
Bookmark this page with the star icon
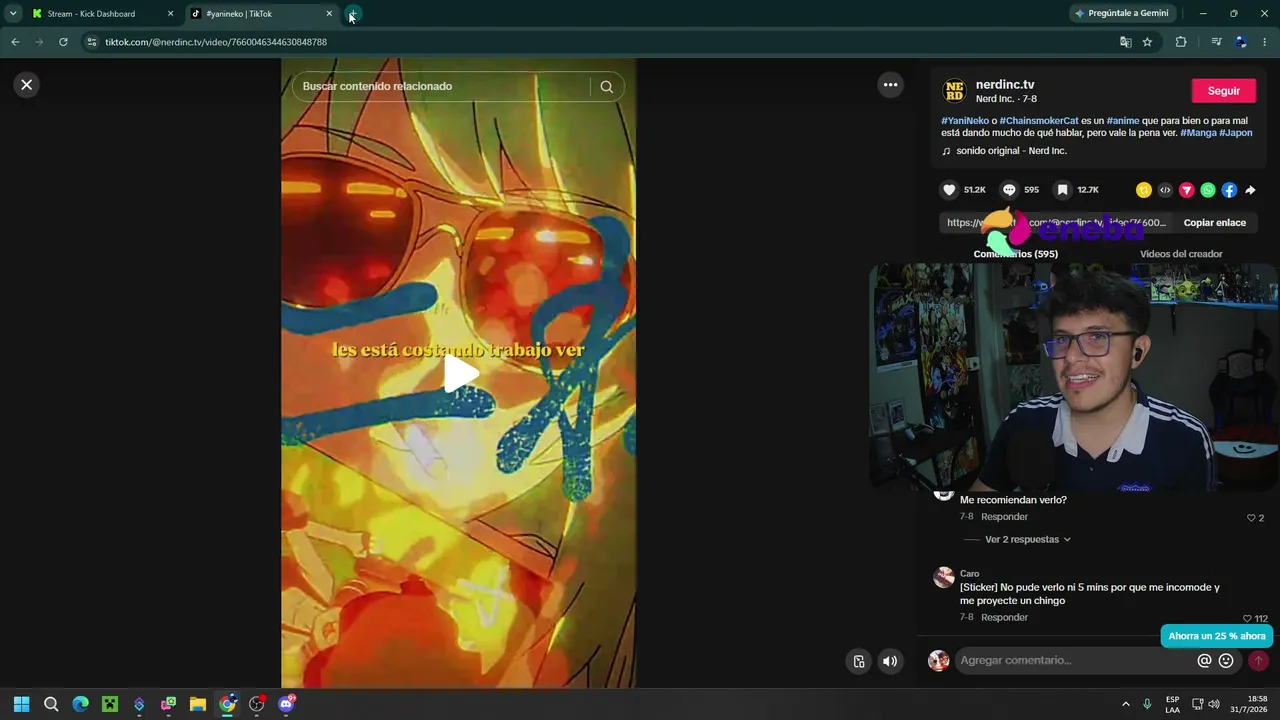(1147, 42)
